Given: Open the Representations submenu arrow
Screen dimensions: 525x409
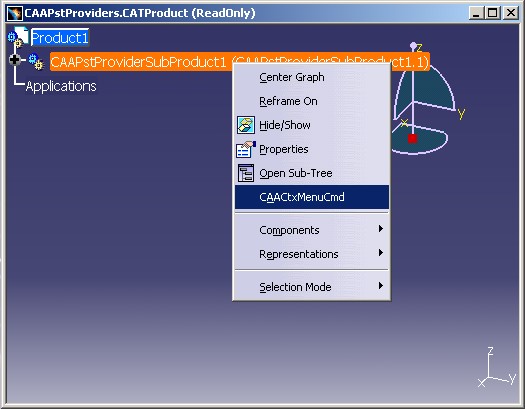Looking at the screenshot, I should (x=381, y=253).
